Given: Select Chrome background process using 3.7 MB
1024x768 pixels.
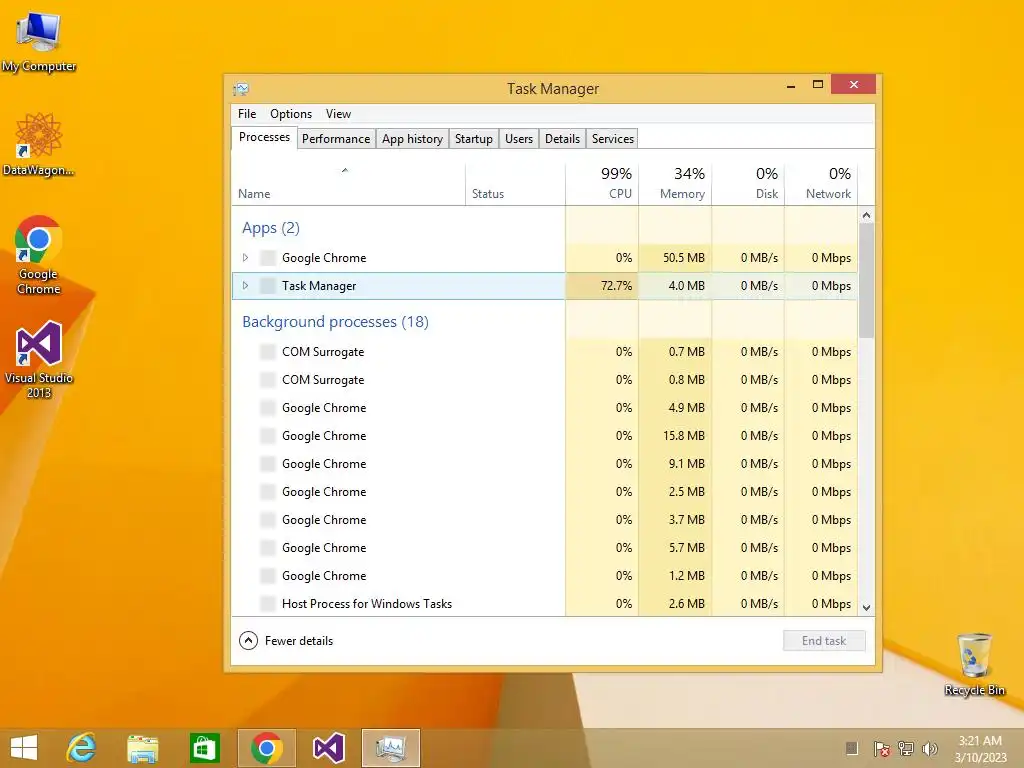Looking at the screenshot, I should click(545, 520).
